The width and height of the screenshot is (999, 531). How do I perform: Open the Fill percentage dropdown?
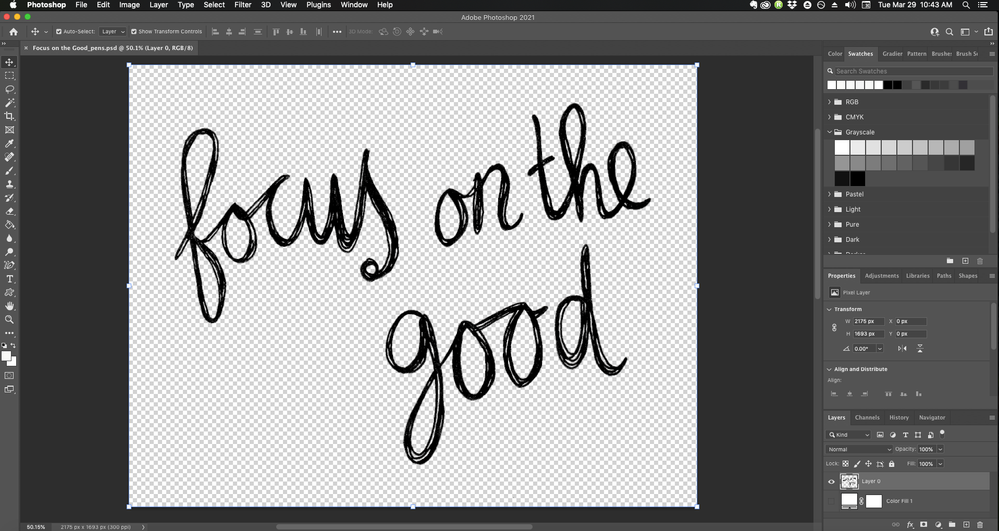940,464
